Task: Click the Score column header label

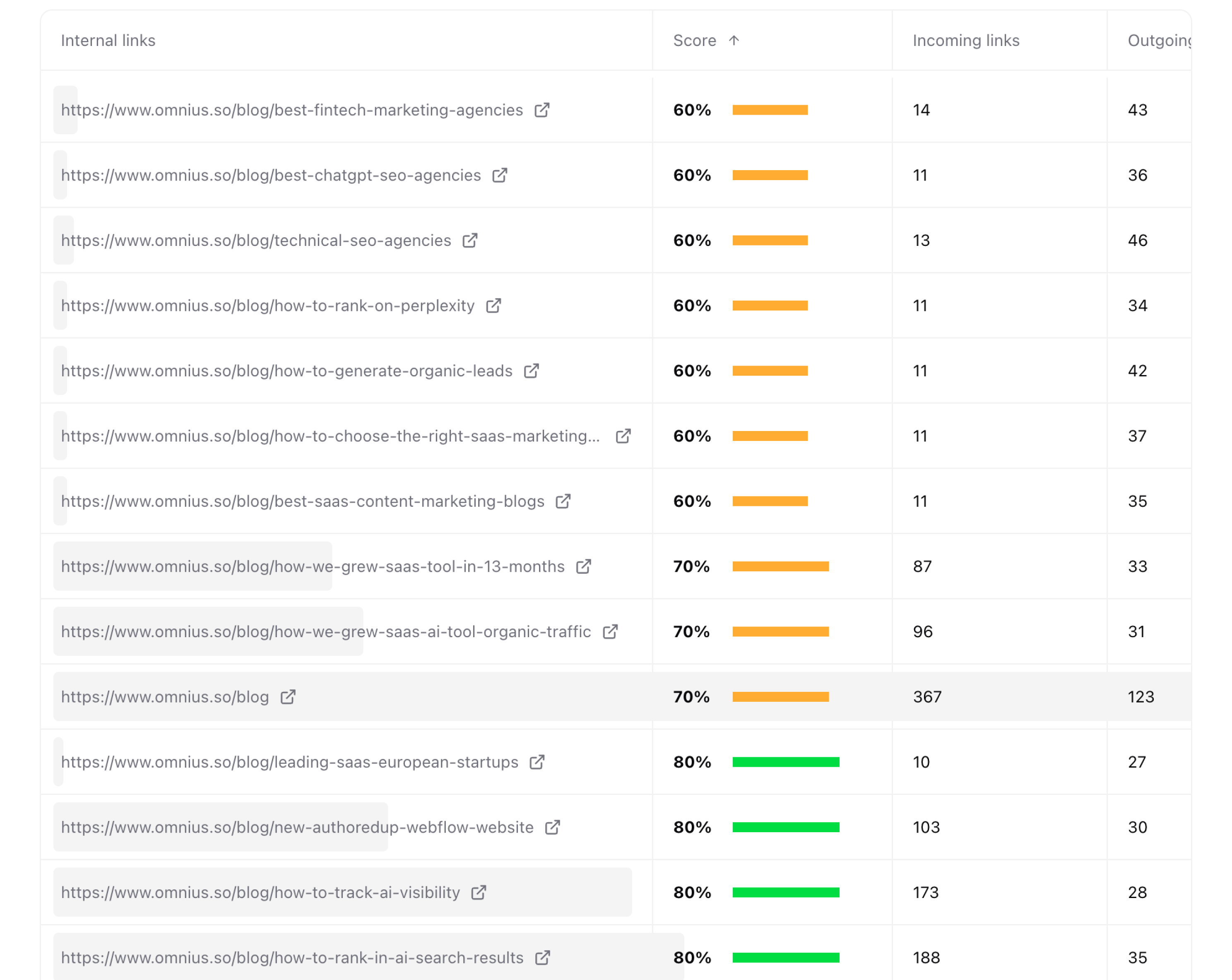Action: (x=695, y=41)
